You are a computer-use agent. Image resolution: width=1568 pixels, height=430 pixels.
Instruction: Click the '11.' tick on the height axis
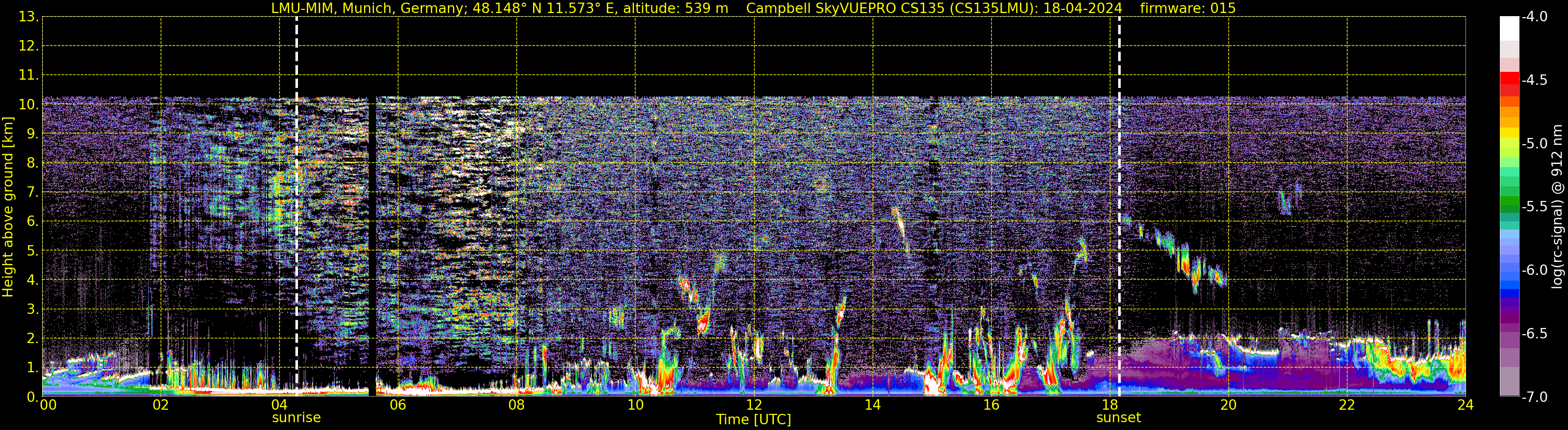(x=28, y=75)
